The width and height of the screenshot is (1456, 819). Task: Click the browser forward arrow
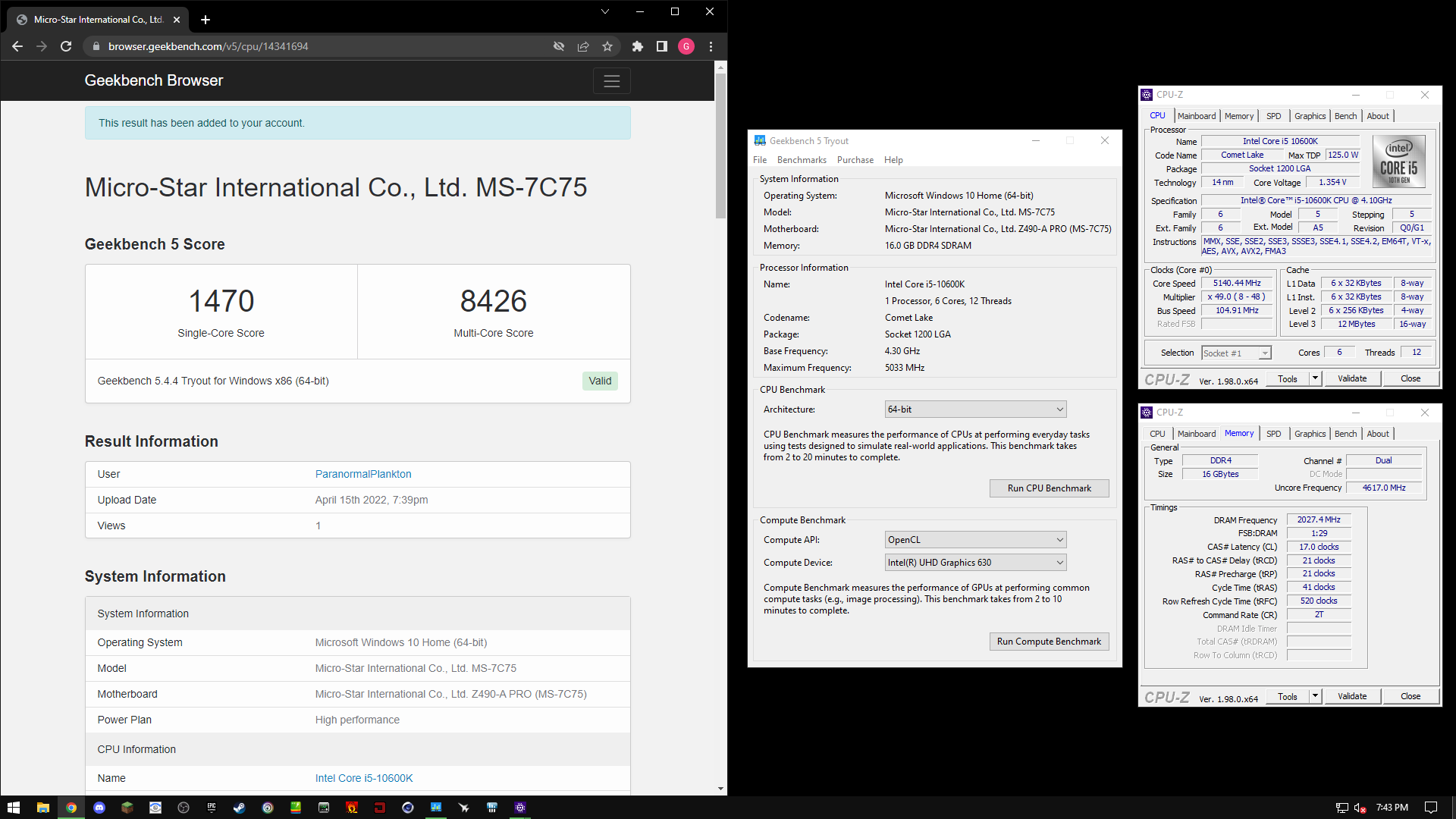pos(42,46)
